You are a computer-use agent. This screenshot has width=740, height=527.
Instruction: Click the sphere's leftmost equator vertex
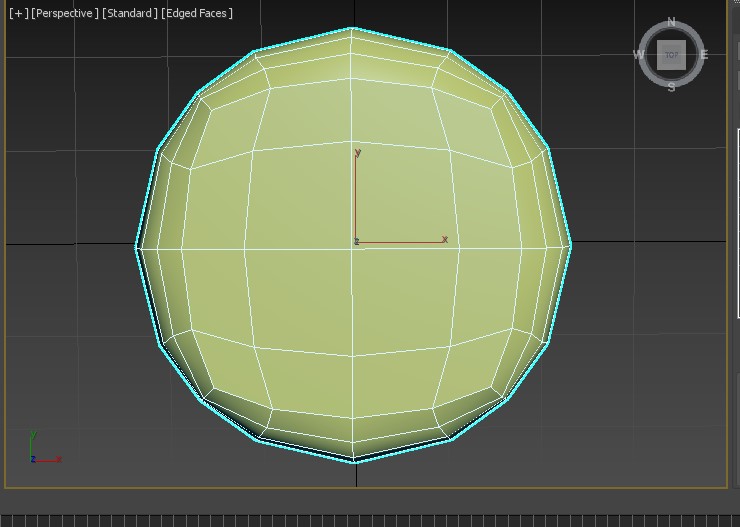click(137, 246)
